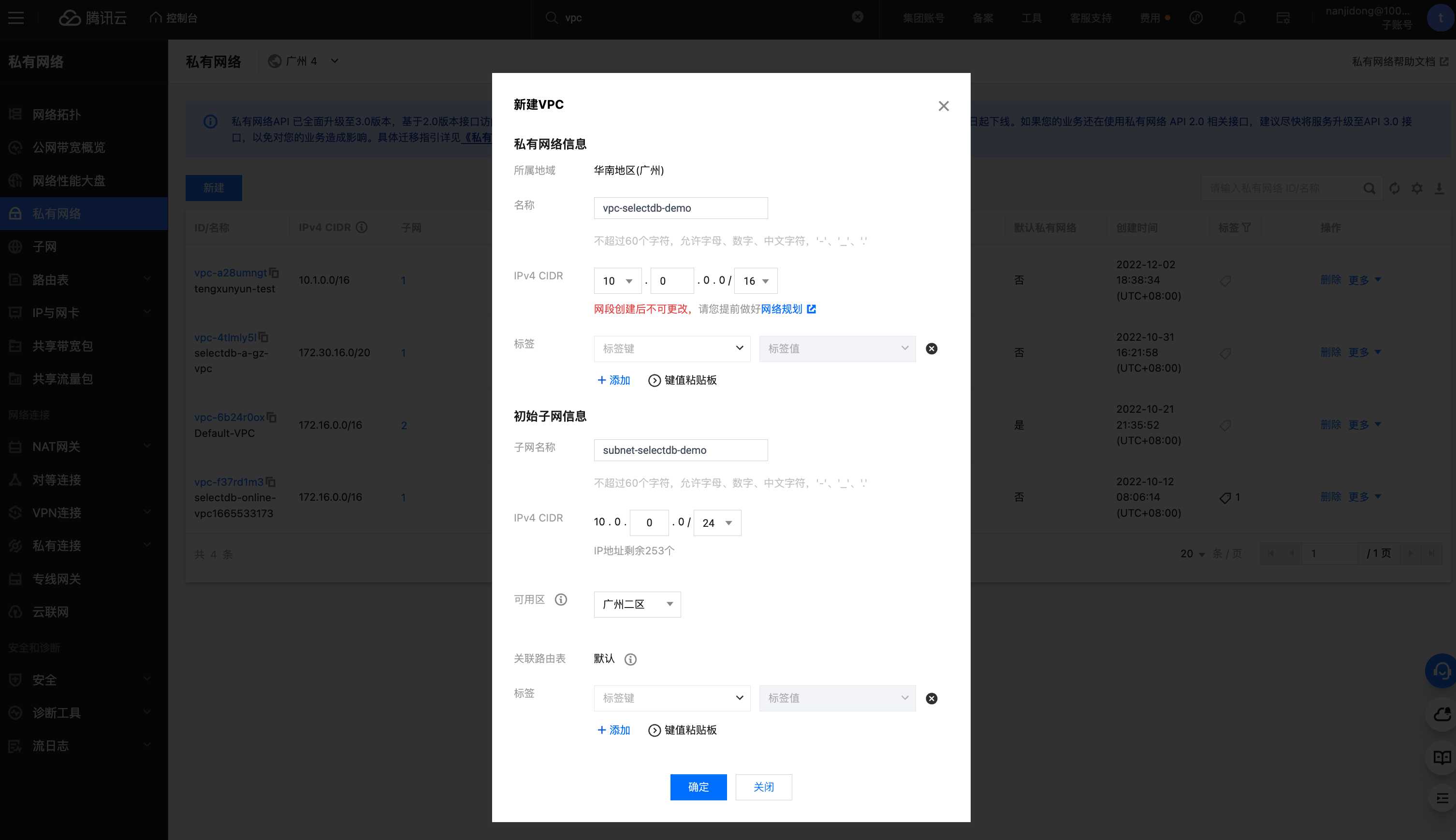Image resolution: width=1456 pixels, height=840 pixels.
Task: Open 工具 menu
Action: click(1032, 18)
